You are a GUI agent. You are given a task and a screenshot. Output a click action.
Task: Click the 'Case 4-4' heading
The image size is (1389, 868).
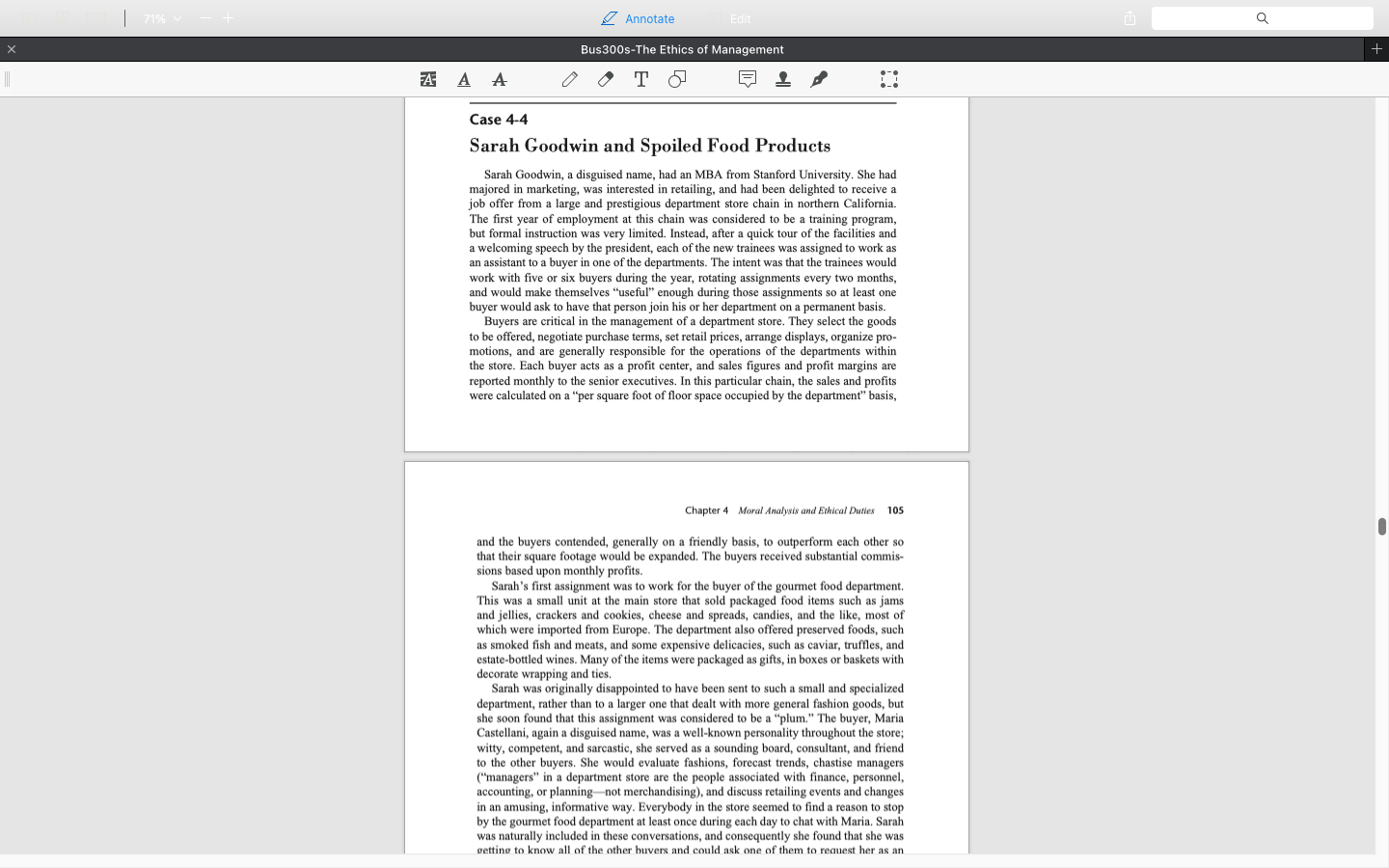click(x=499, y=120)
